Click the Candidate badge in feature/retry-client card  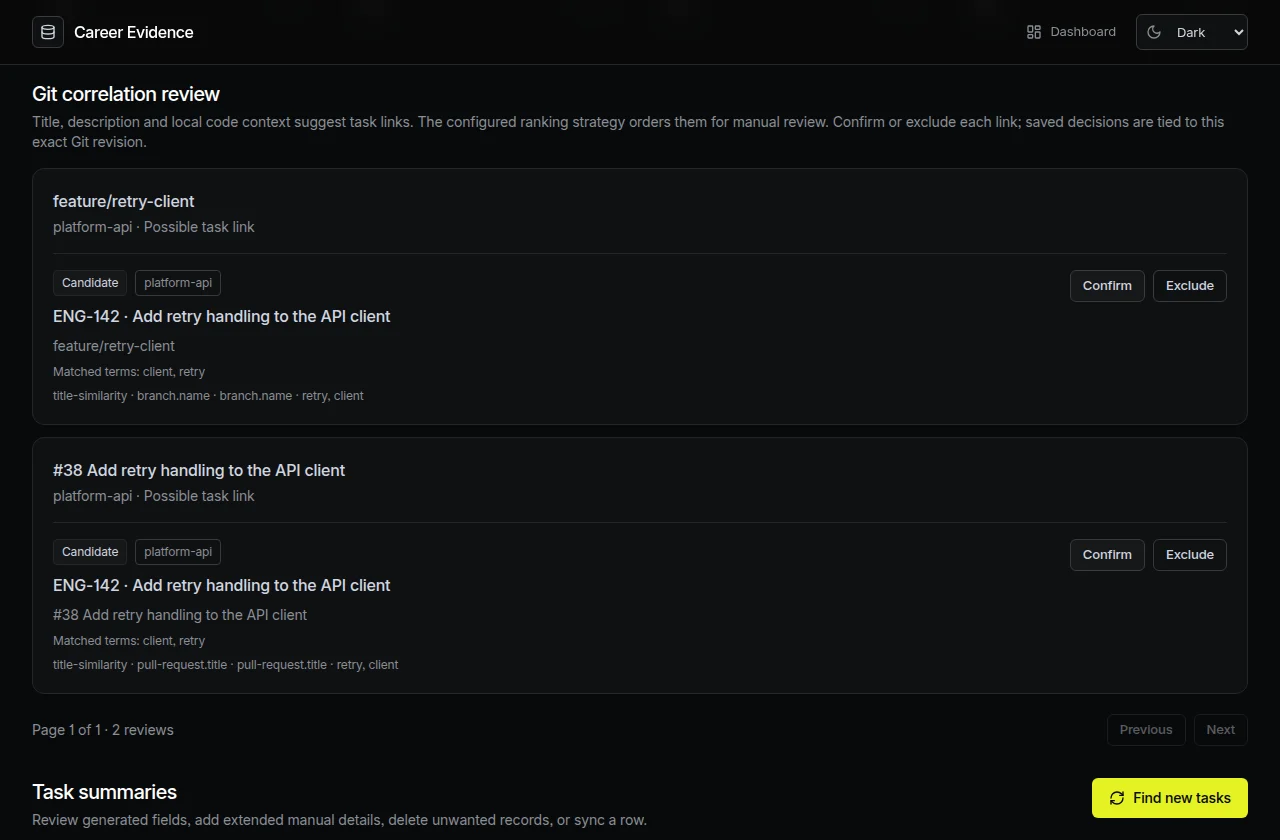(x=90, y=283)
